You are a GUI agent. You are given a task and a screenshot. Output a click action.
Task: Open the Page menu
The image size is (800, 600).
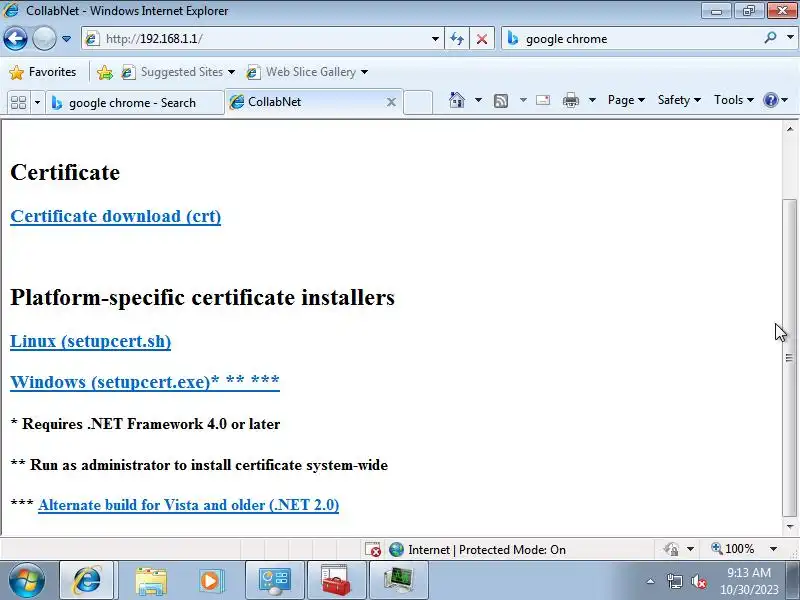626,100
